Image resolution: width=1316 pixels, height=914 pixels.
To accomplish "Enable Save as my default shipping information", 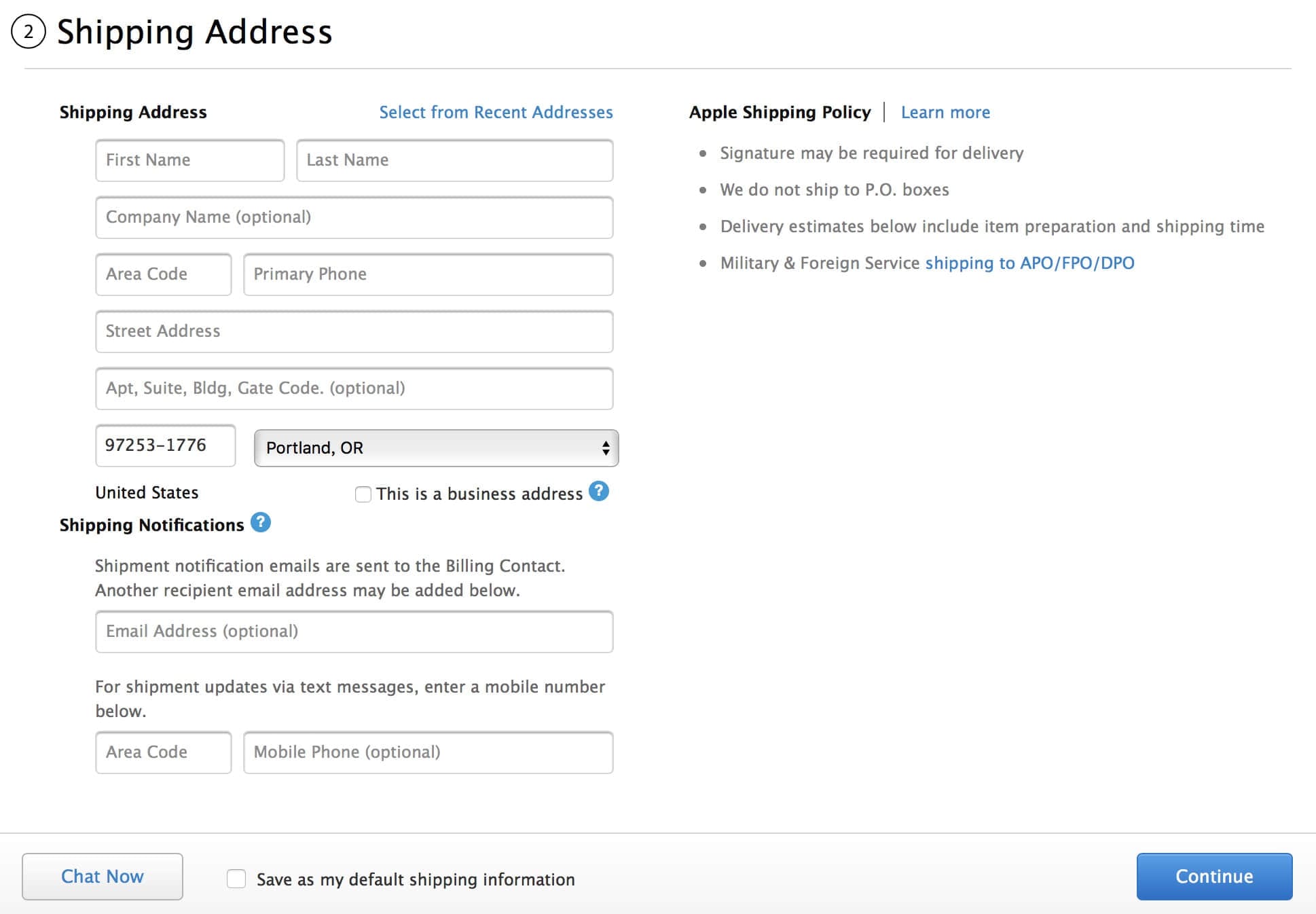I will click(x=236, y=879).
